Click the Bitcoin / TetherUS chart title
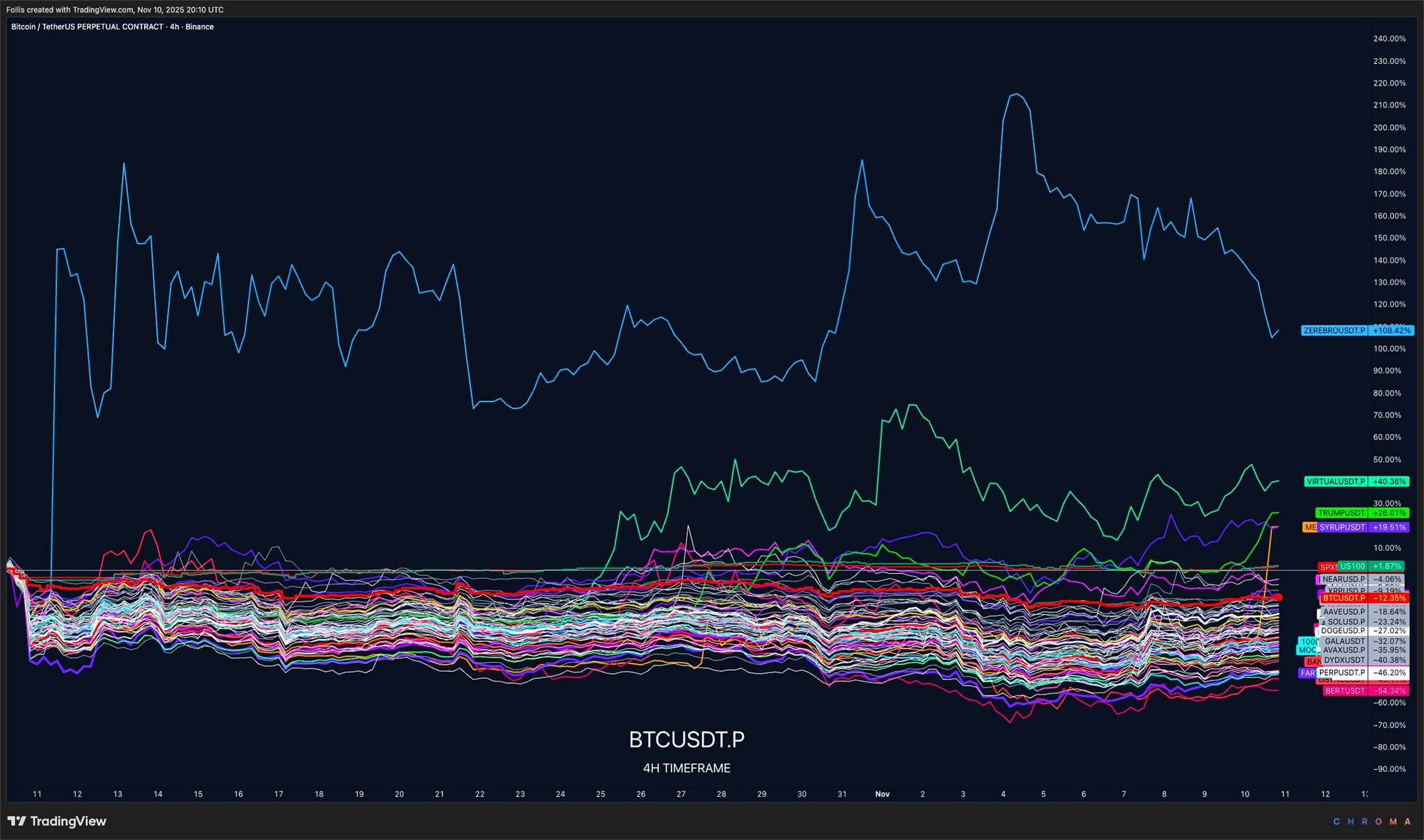Screen dimensions: 1424x840 [112, 26]
